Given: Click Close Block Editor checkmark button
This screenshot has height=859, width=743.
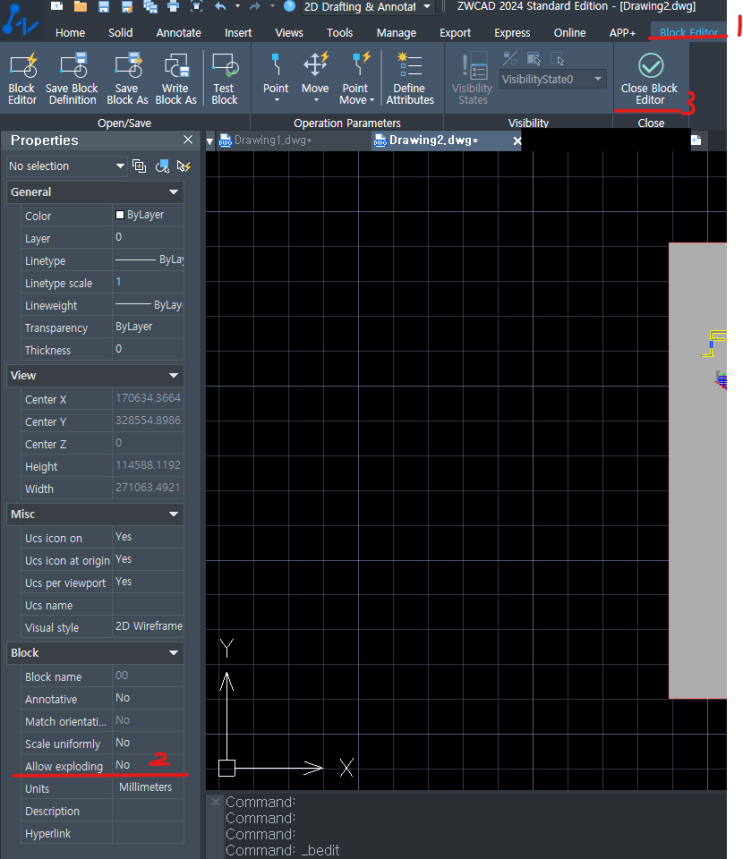Looking at the screenshot, I should [x=650, y=78].
